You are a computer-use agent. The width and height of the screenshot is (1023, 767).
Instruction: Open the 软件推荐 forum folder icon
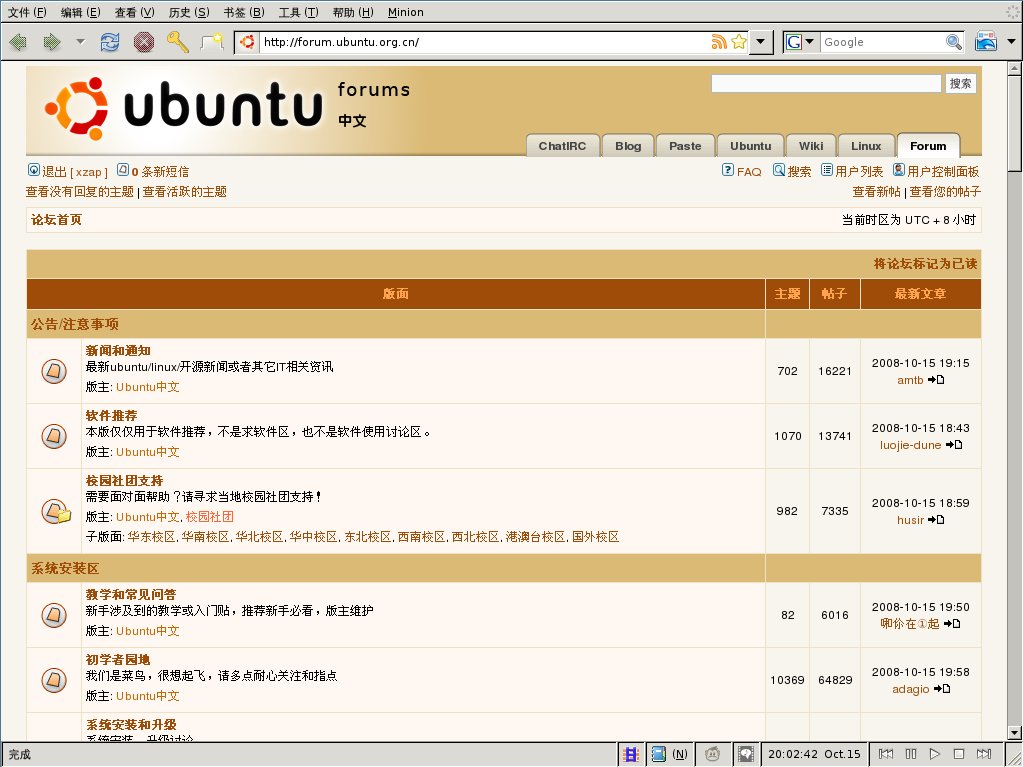pyautogui.click(x=54, y=436)
